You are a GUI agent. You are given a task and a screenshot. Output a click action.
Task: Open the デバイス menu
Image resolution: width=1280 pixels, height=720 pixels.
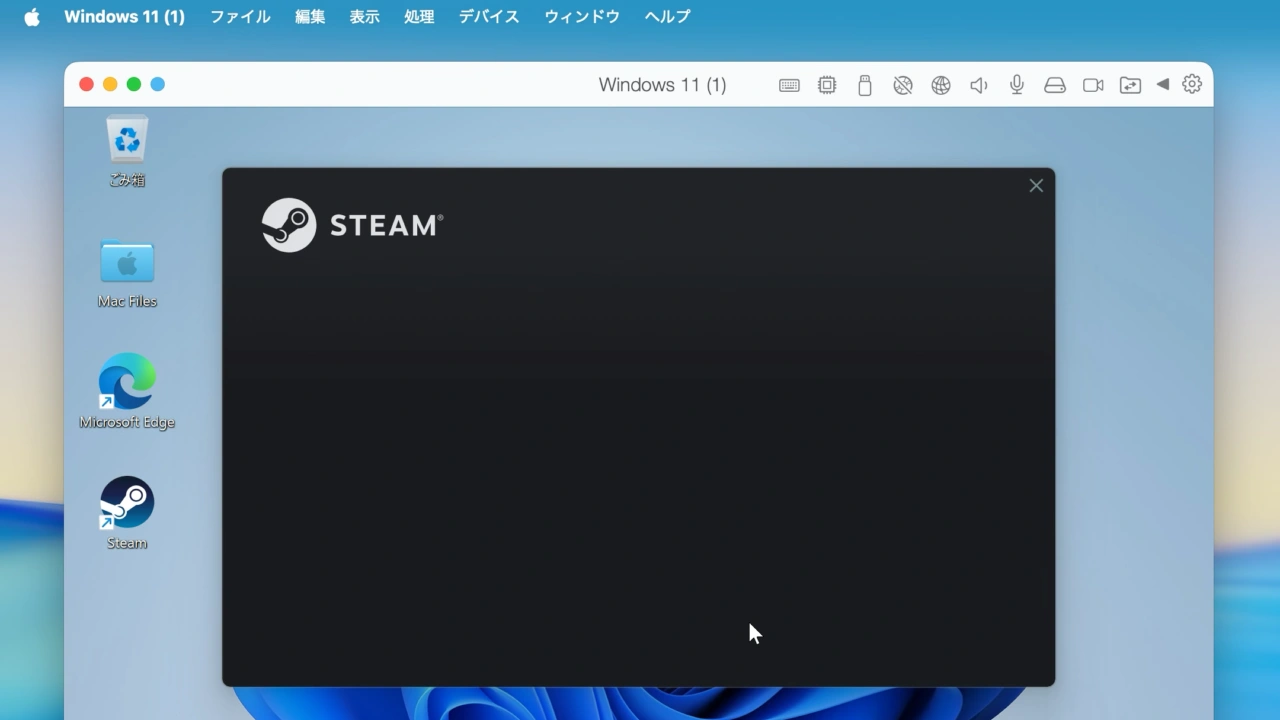(x=488, y=16)
